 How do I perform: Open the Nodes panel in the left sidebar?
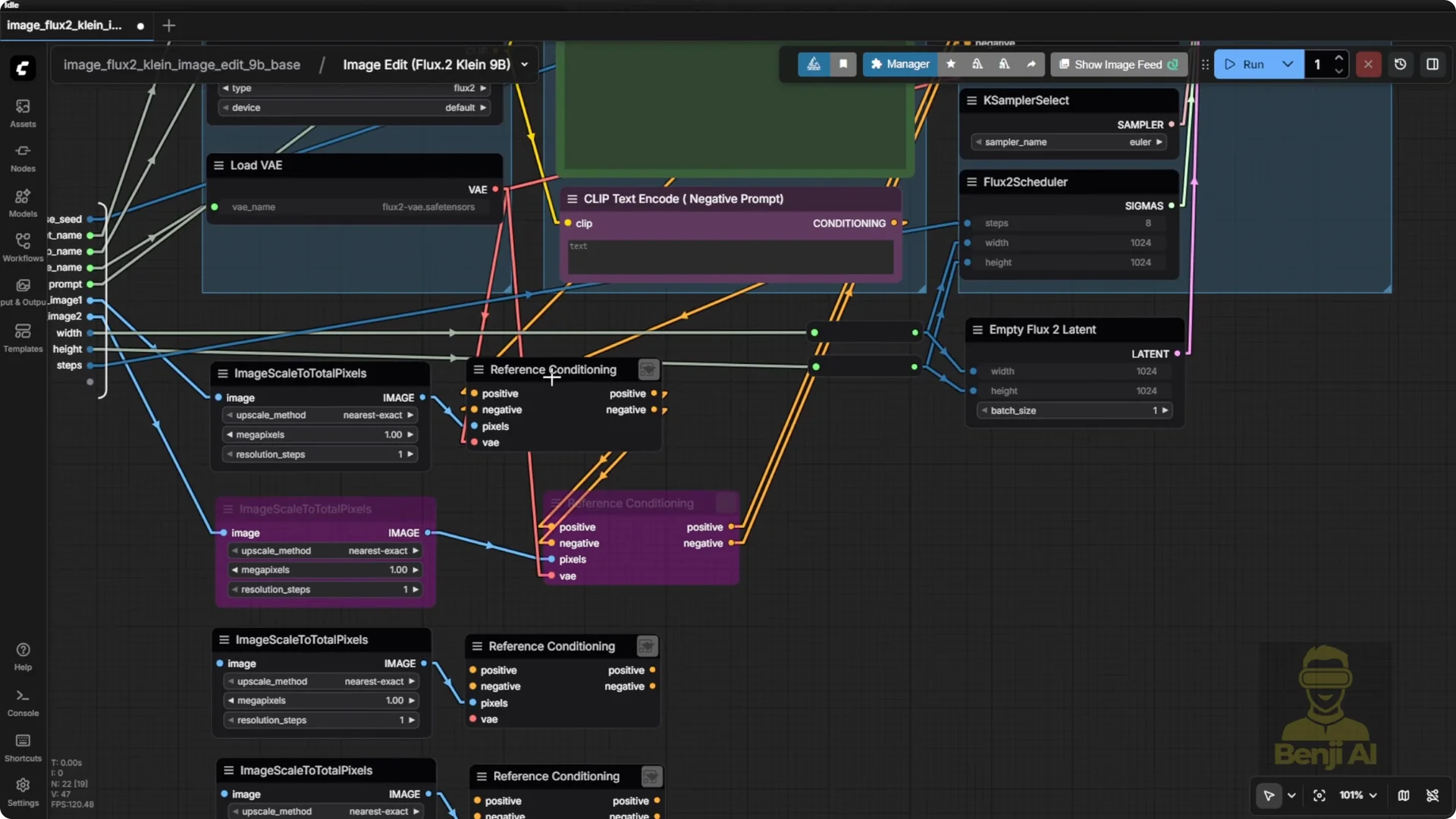[x=22, y=158]
